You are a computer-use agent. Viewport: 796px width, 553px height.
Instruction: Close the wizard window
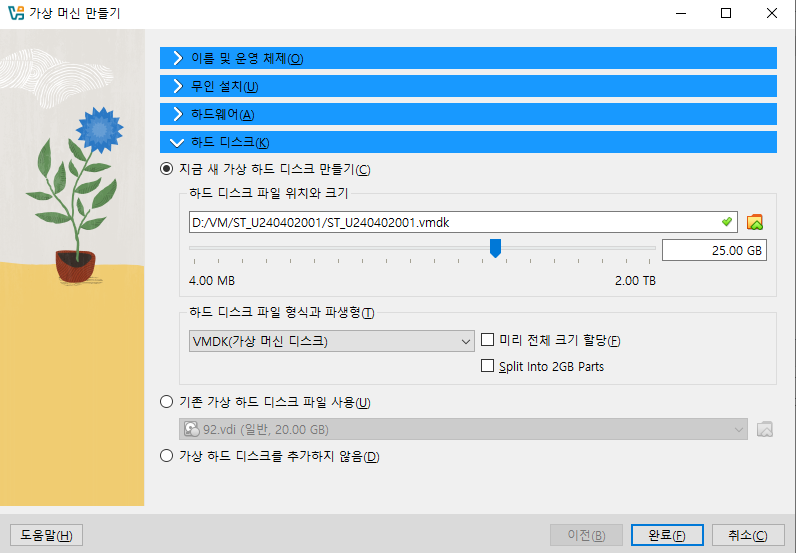[x=772, y=13]
